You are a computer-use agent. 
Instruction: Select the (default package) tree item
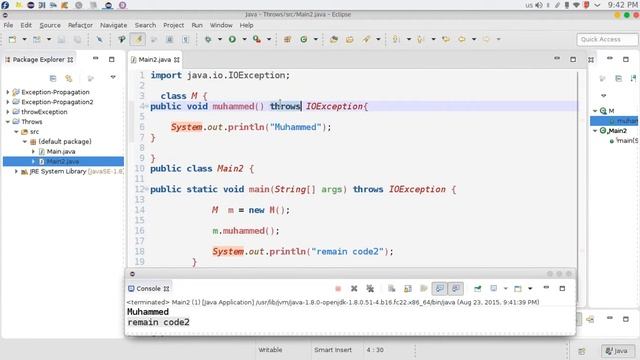click(x=65, y=142)
